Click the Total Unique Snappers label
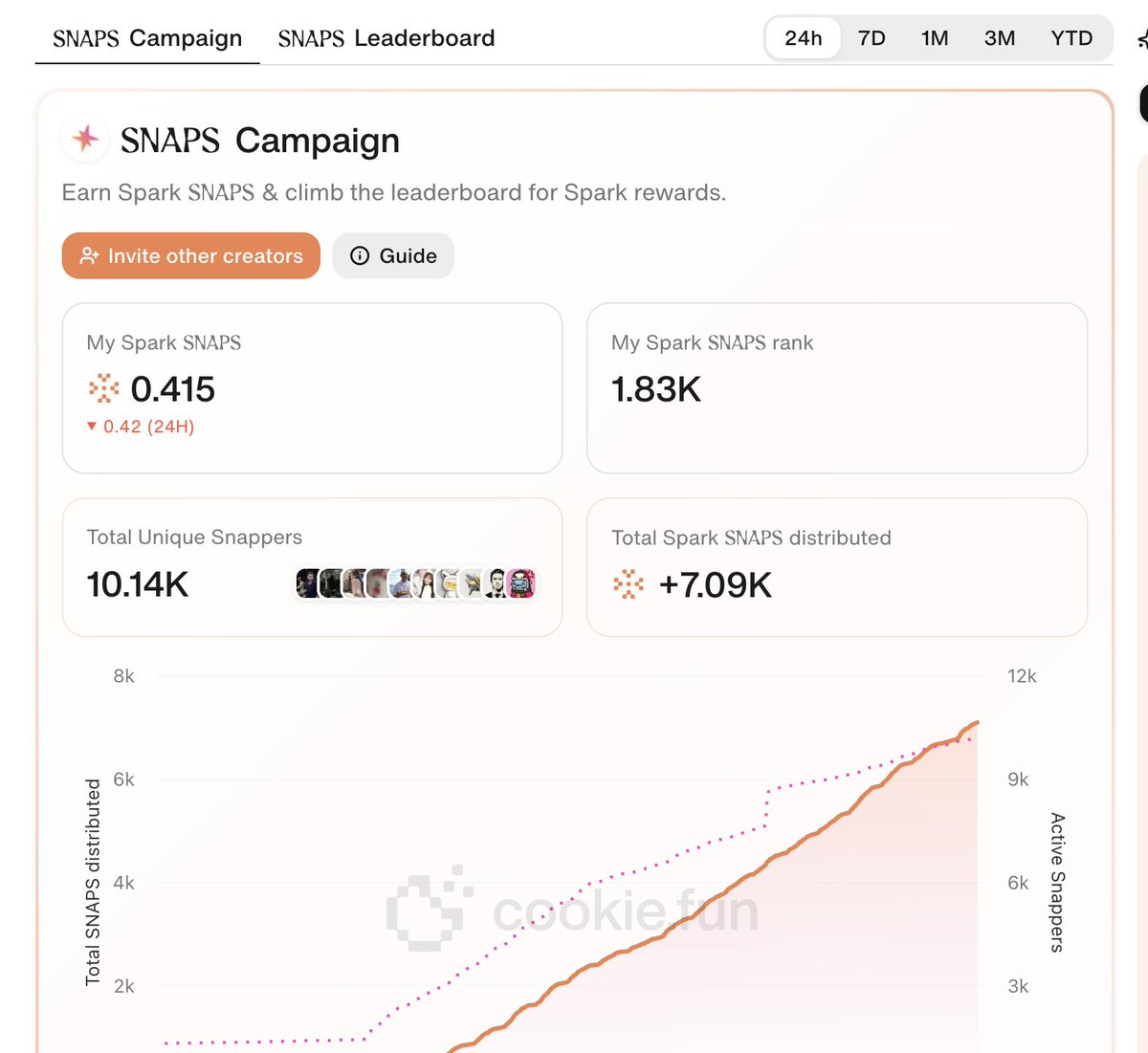This screenshot has height=1053, width=1148. pyautogui.click(x=194, y=537)
